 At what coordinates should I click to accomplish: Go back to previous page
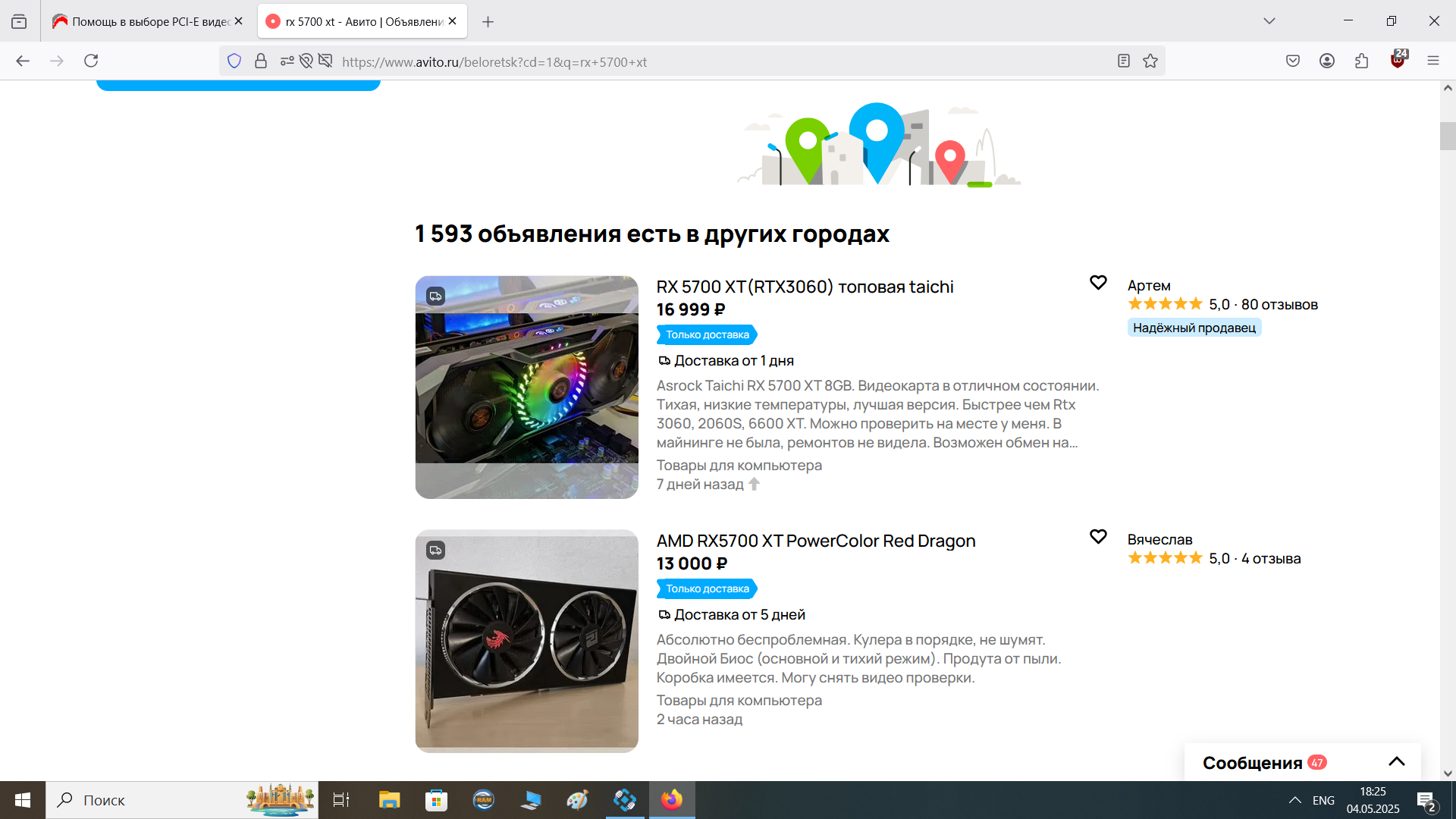coord(23,61)
